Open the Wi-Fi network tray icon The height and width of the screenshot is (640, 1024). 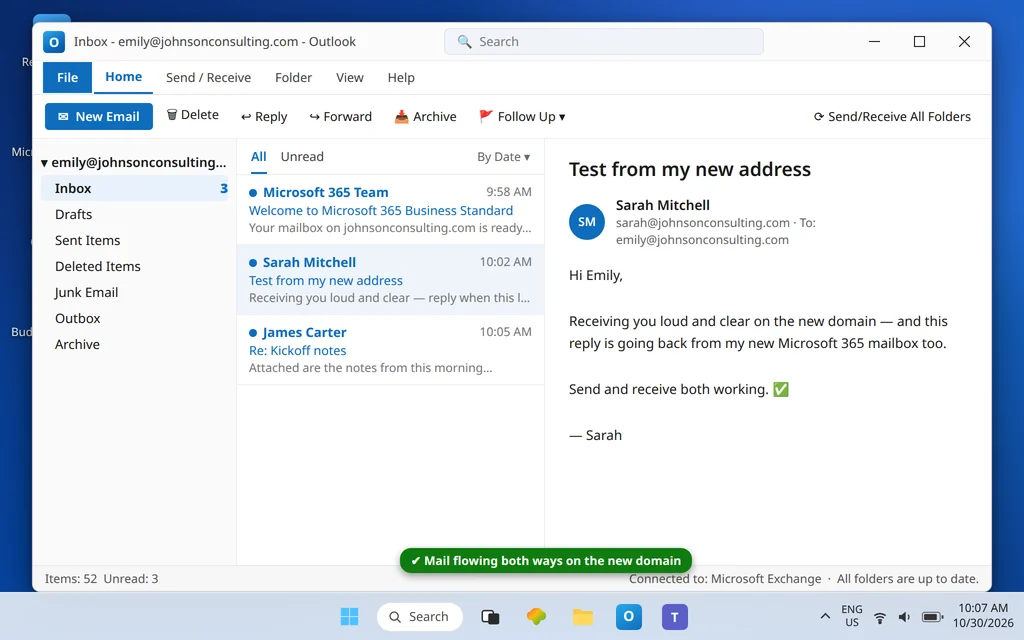[x=880, y=617]
